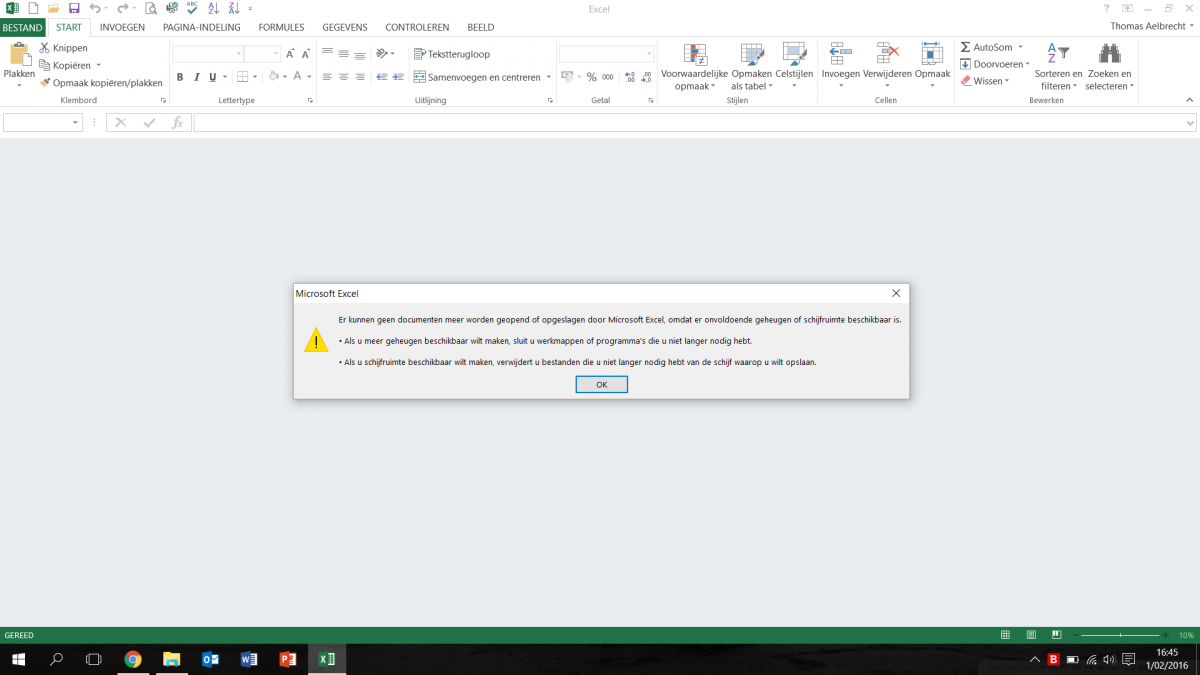Click the name box input

point(42,122)
